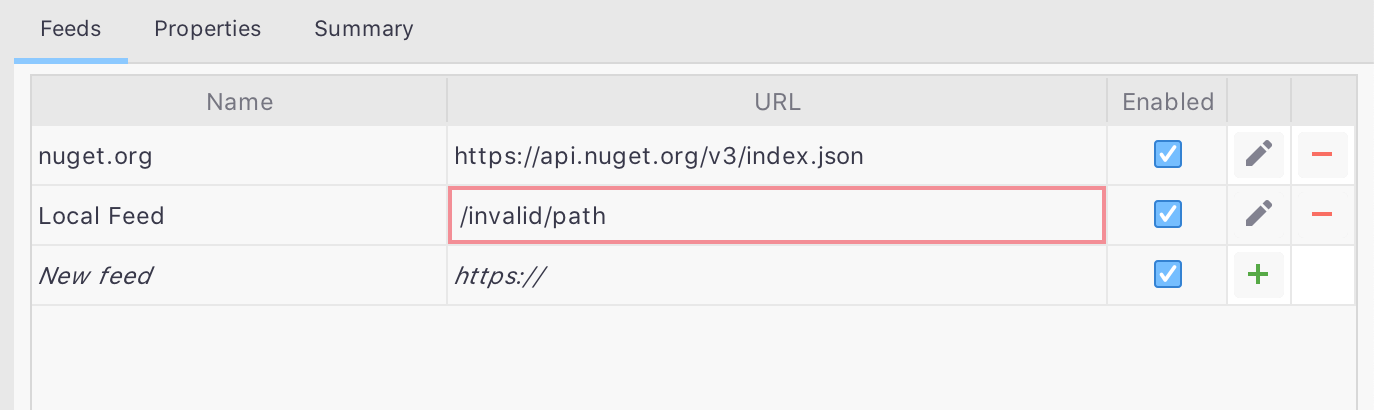Edit the nuget.org feed with pencil icon
The image size is (1374, 410).
point(1259,155)
